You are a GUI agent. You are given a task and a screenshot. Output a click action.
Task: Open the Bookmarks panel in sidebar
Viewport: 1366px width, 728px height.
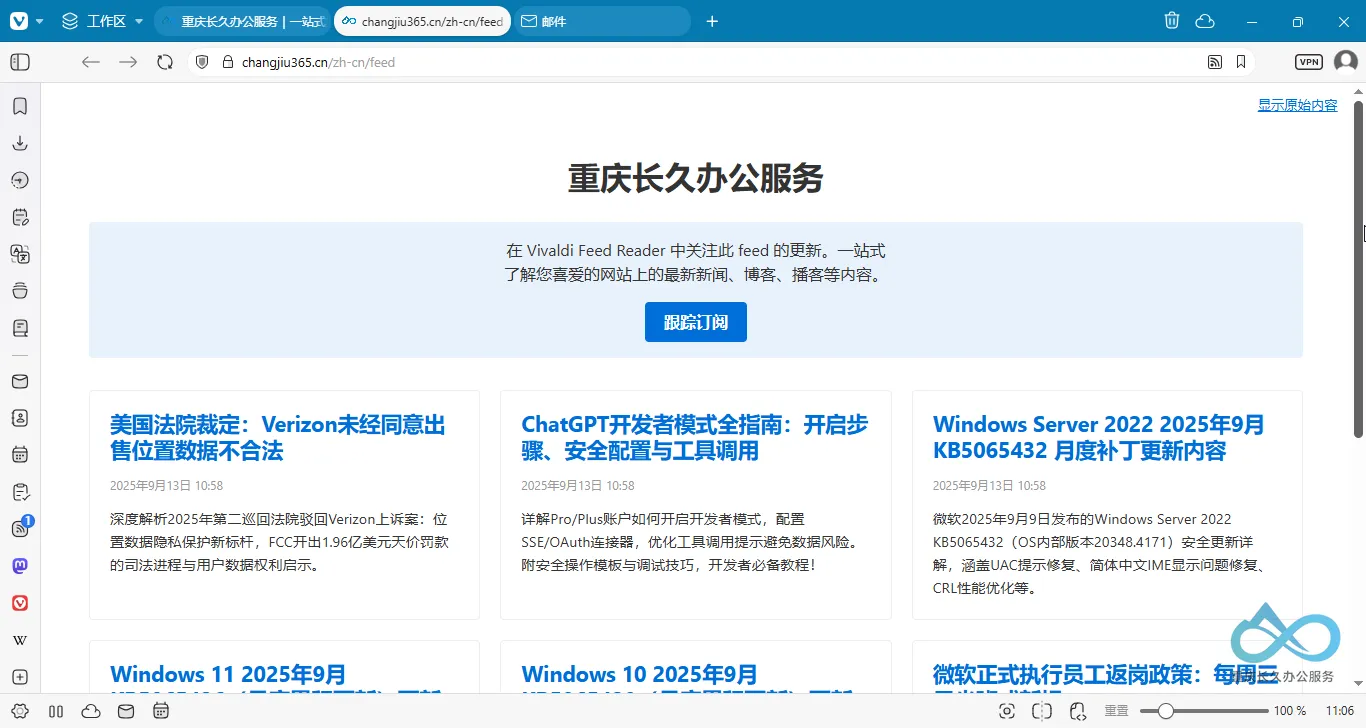[20, 106]
